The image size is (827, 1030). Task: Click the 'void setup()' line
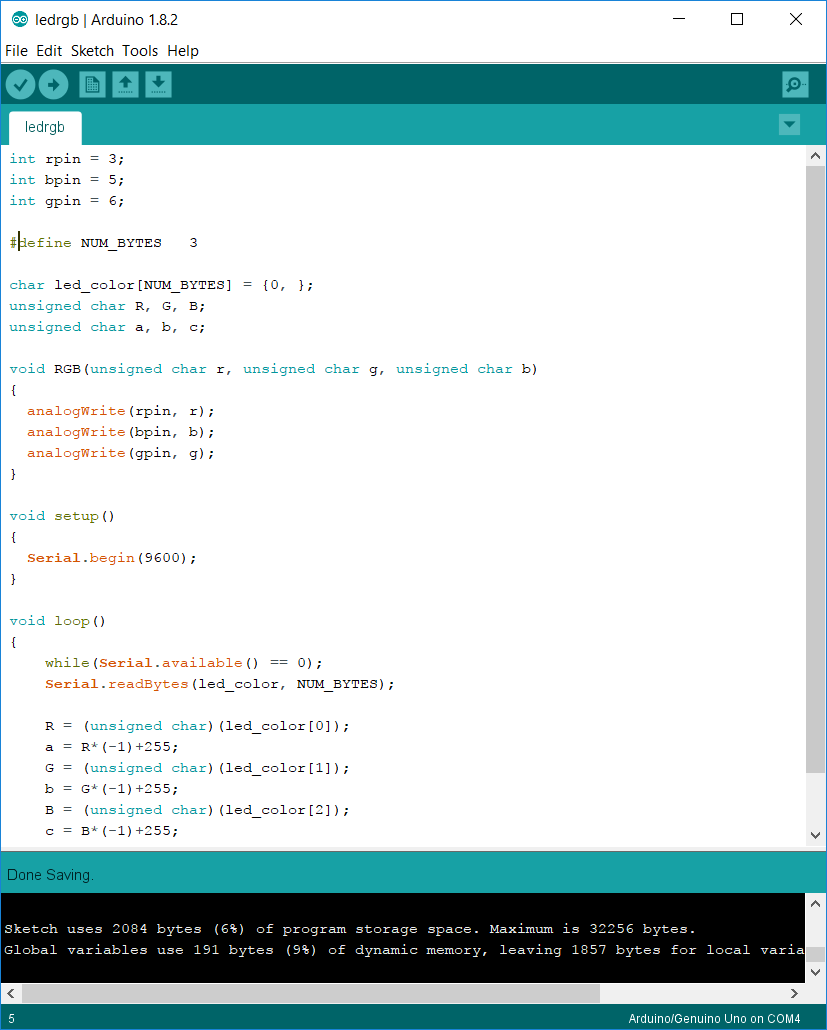(x=62, y=516)
